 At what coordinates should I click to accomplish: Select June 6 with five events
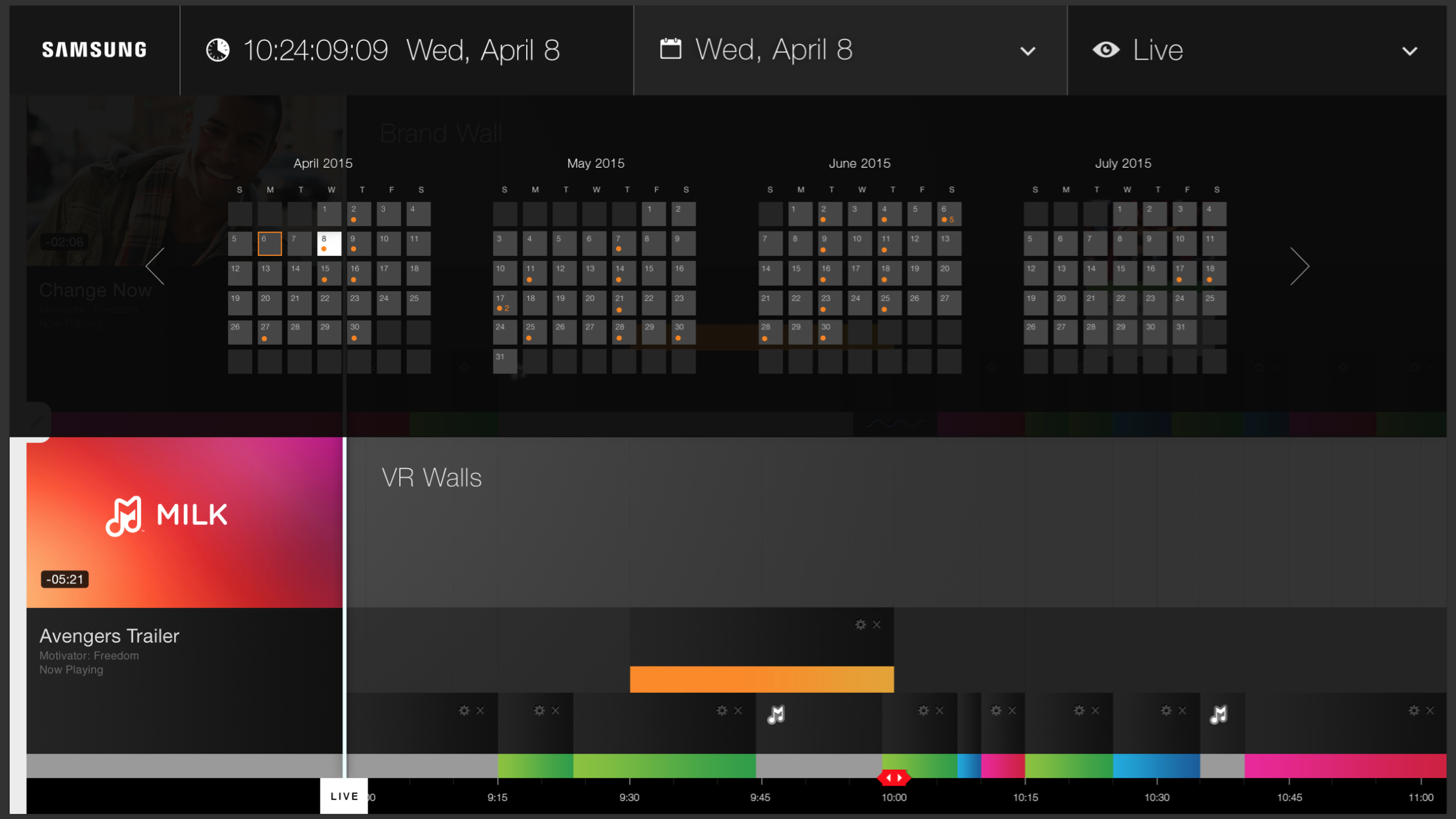pos(949,214)
